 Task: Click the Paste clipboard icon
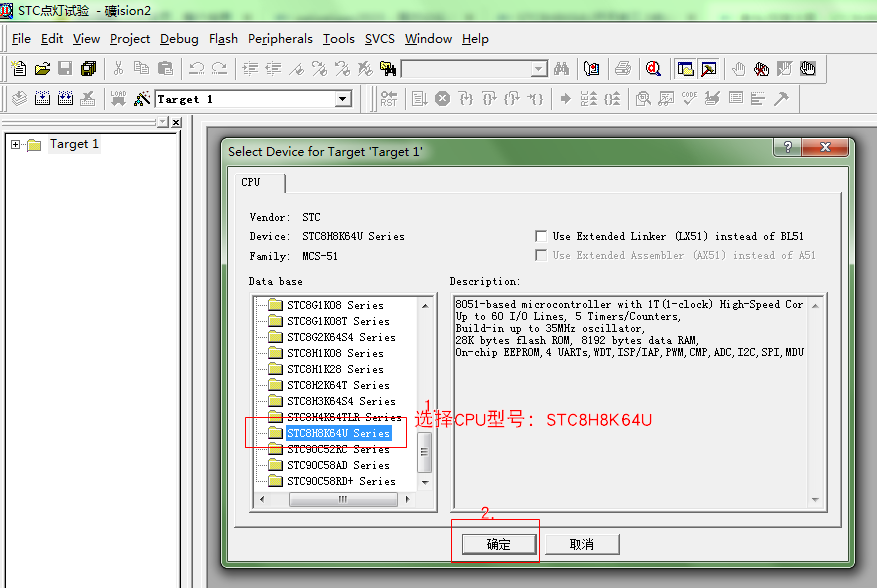(x=165, y=69)
